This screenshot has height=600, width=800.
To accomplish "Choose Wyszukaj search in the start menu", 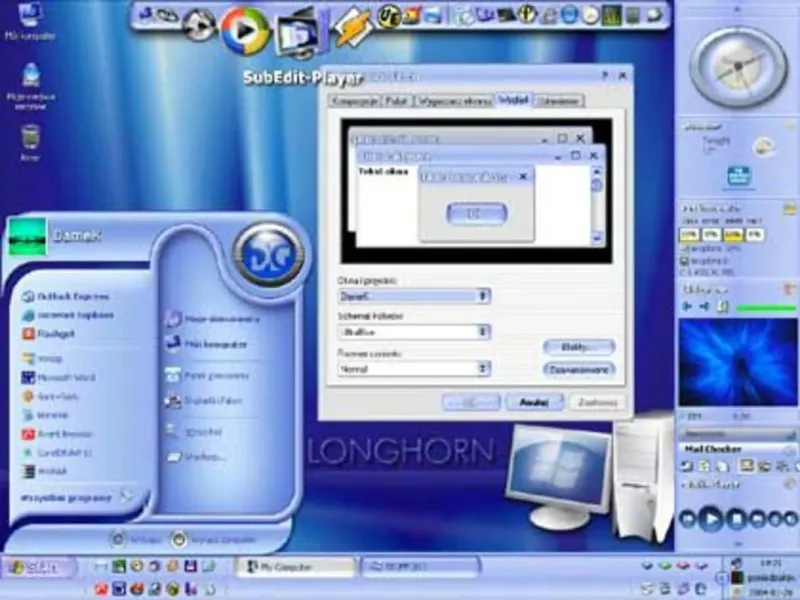I will tap(194, 432).
